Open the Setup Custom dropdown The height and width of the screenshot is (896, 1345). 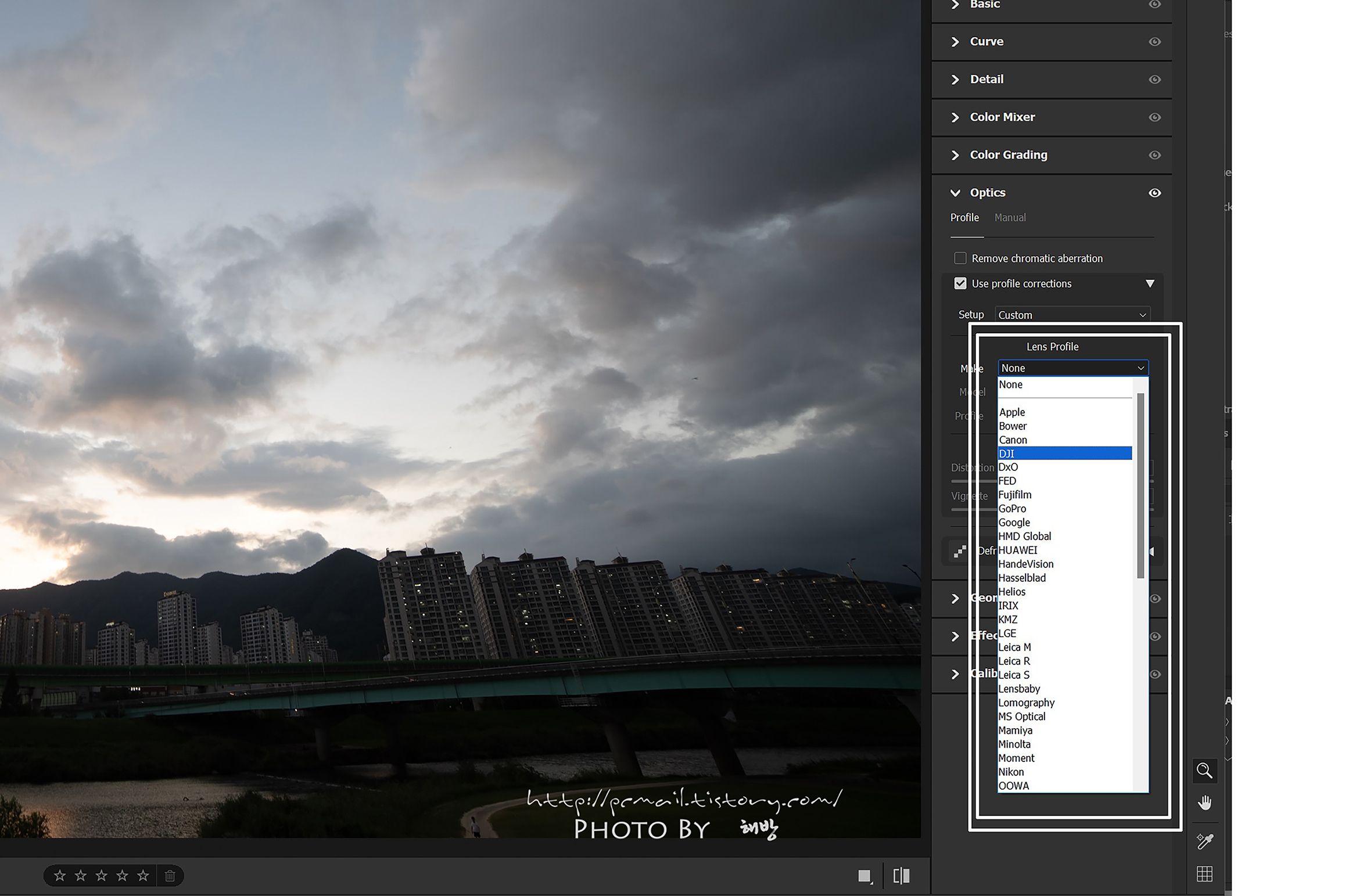coord(1072,315)
